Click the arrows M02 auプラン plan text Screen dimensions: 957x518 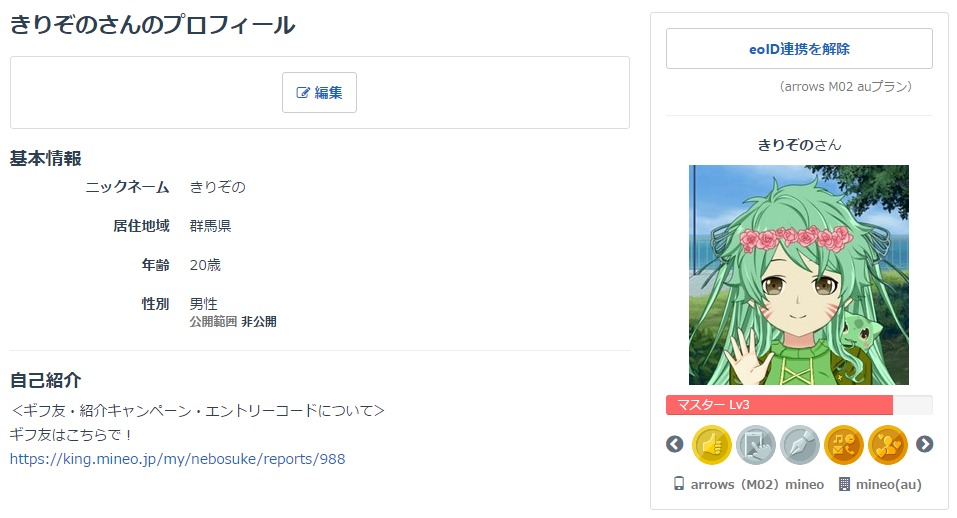(x=846, y=87)
